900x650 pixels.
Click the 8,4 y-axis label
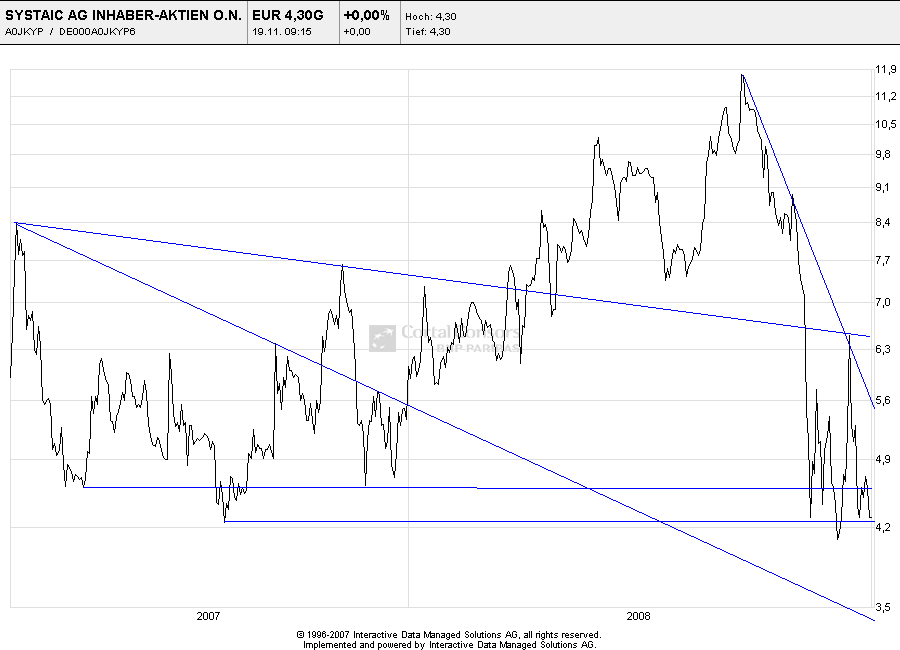click(x=883, y=222)
